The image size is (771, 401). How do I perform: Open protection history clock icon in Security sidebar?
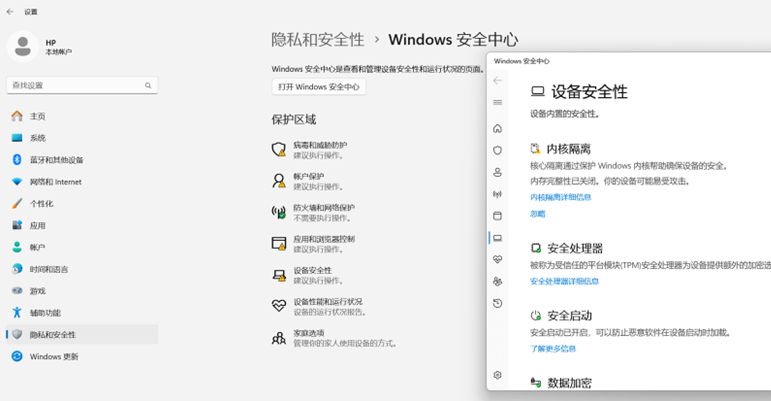pos(498,303)
